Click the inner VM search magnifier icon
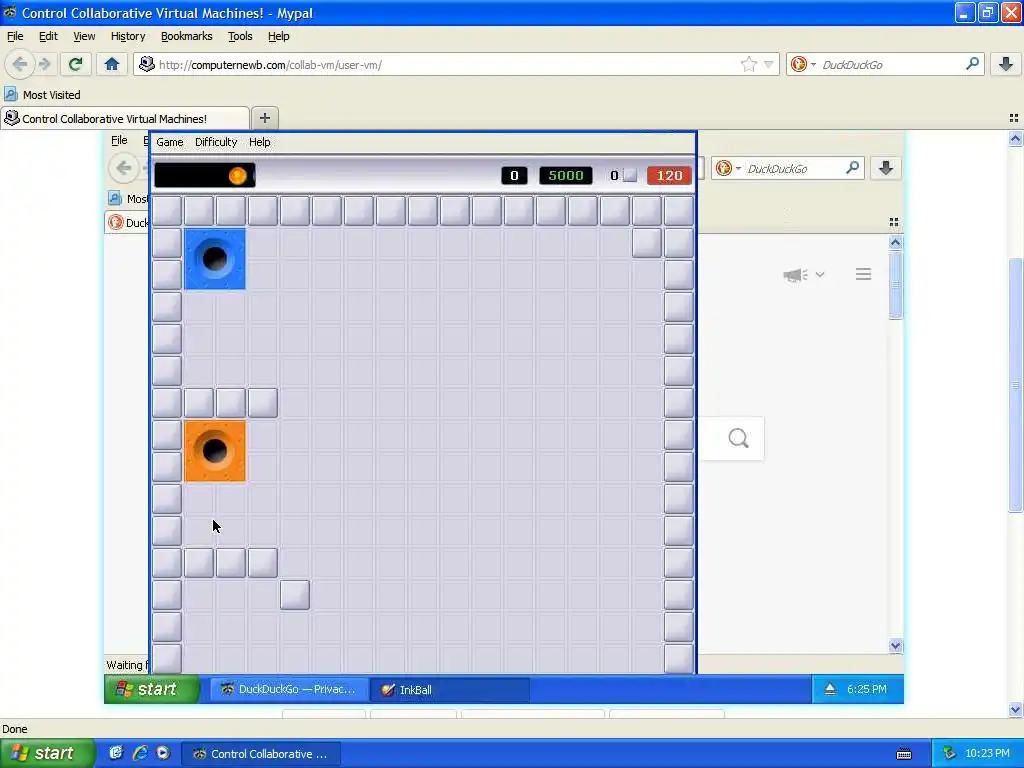Image resolution: width=1024 pixels, height=768 pixels. (852, 168)
